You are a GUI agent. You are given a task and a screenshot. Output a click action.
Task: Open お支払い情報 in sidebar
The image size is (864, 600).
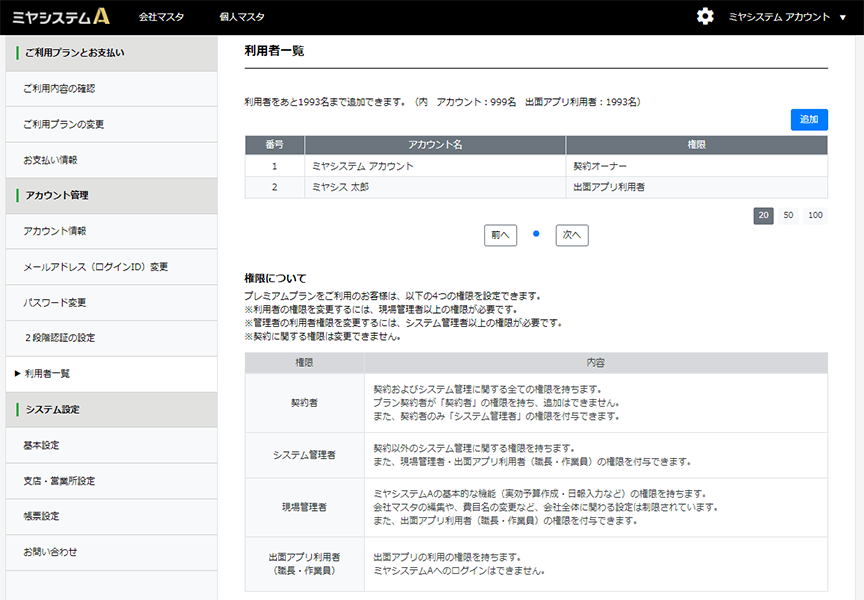111,160
